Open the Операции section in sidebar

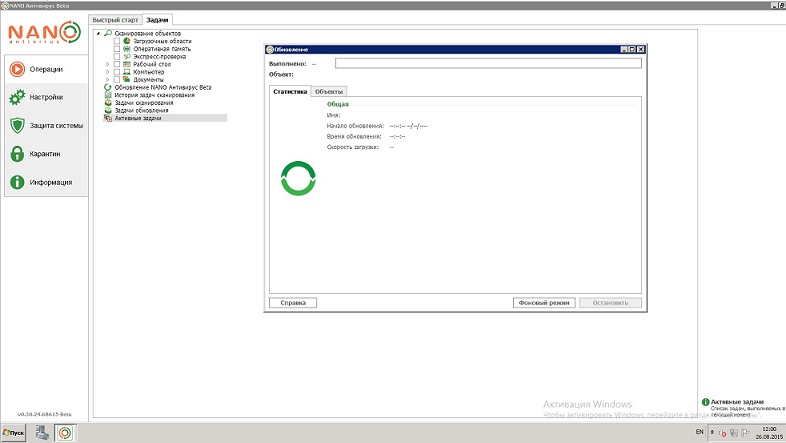click(44, 69)
